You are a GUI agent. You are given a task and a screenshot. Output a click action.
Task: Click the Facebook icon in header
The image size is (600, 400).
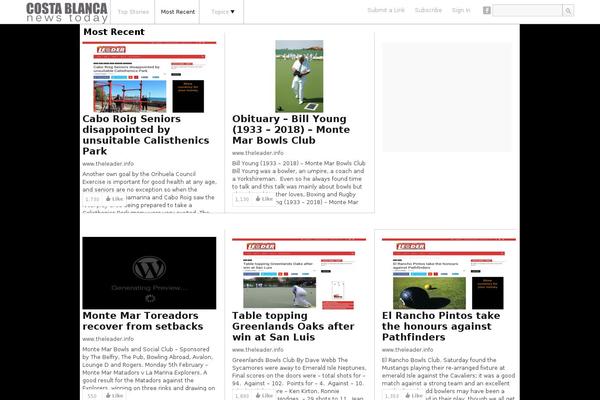point(486,10)
